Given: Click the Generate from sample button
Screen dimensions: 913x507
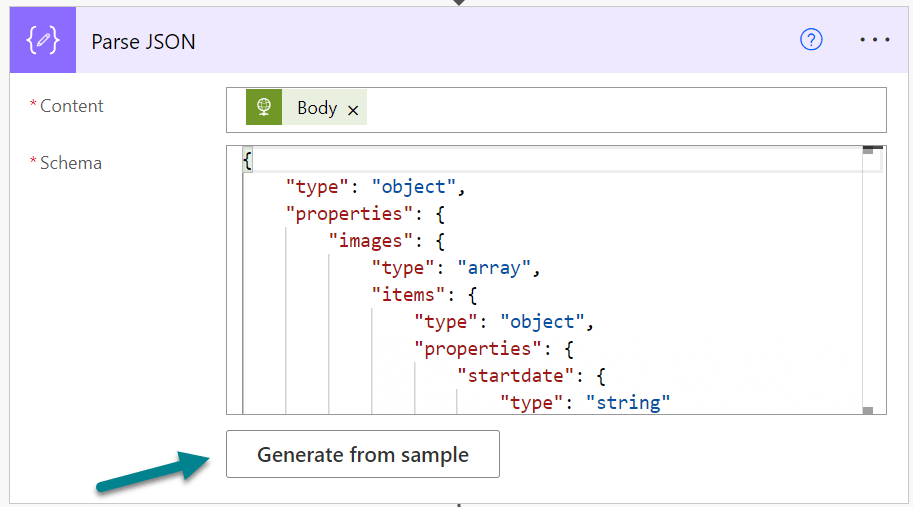Looking at the screenshot, I should point(362,455).
